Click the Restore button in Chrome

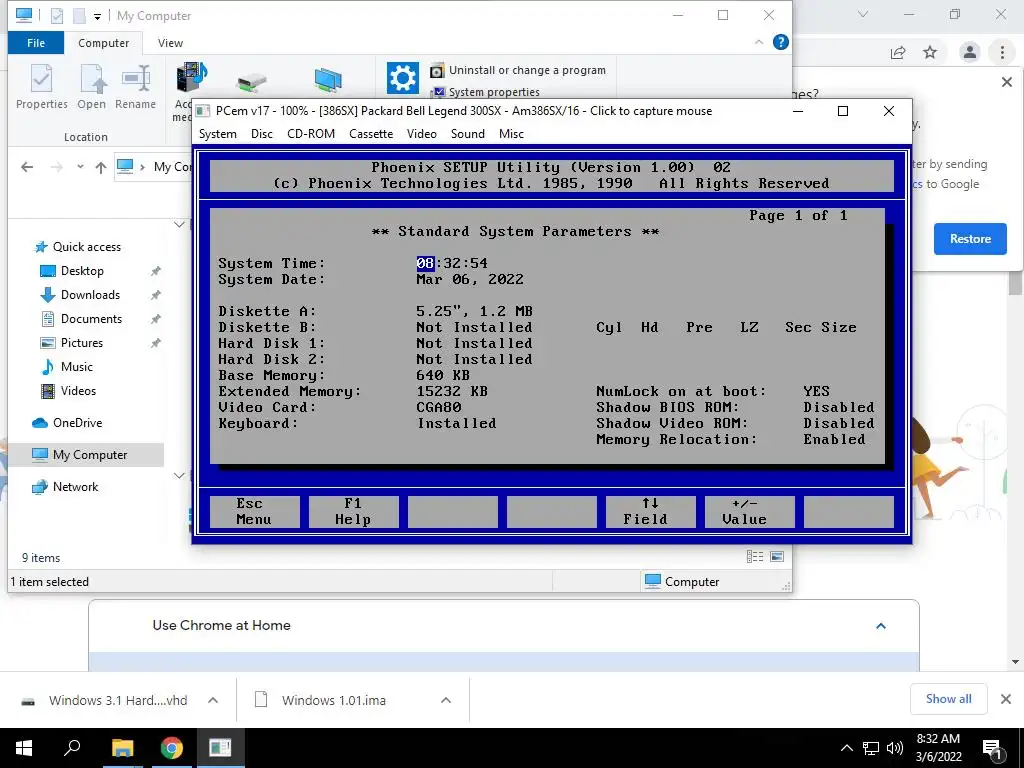970,239
